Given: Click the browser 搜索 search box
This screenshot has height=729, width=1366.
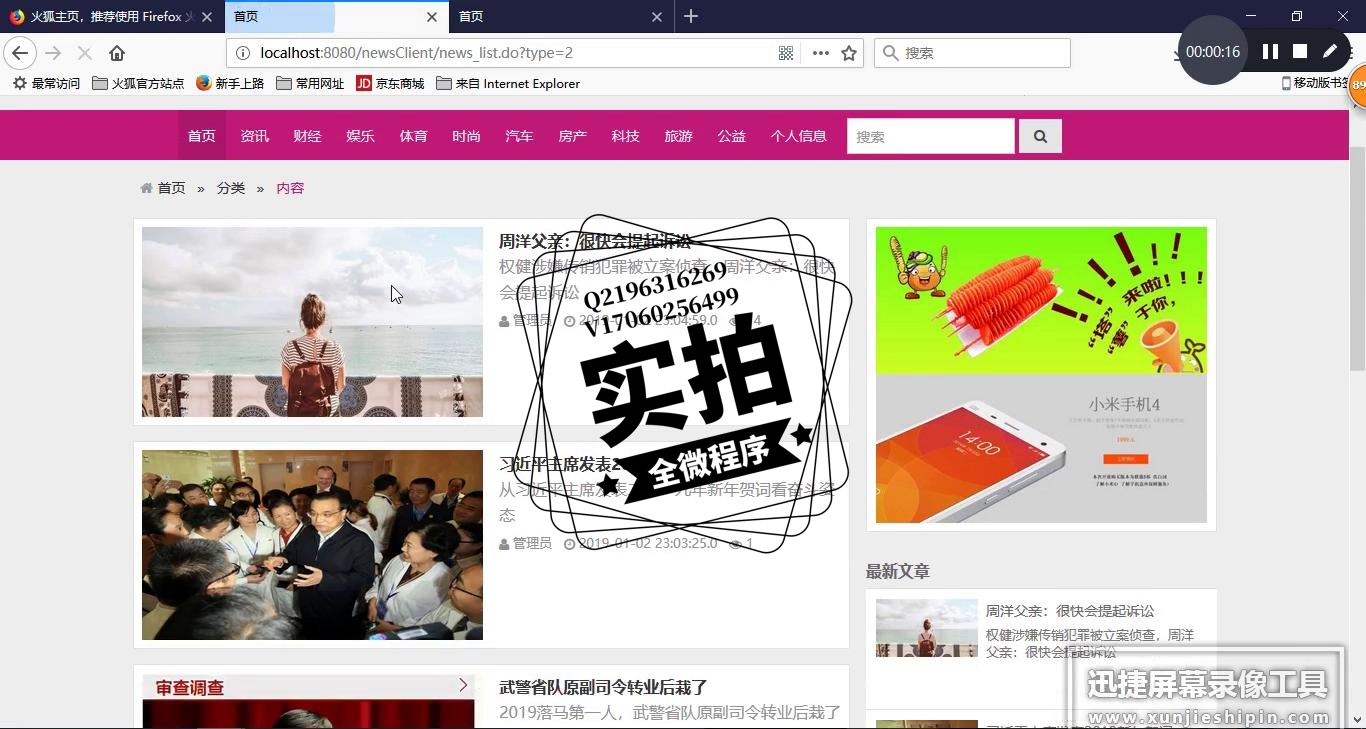Looking at the screenshot, I should [973, 53].
